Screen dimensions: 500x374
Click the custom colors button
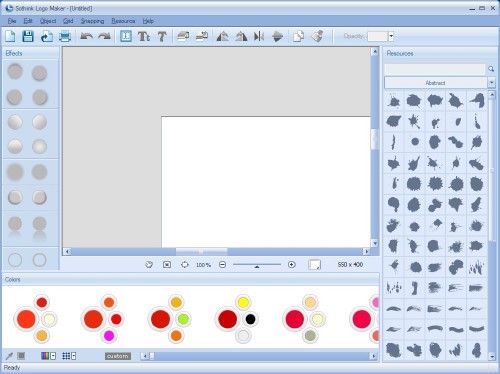[118, 356]
